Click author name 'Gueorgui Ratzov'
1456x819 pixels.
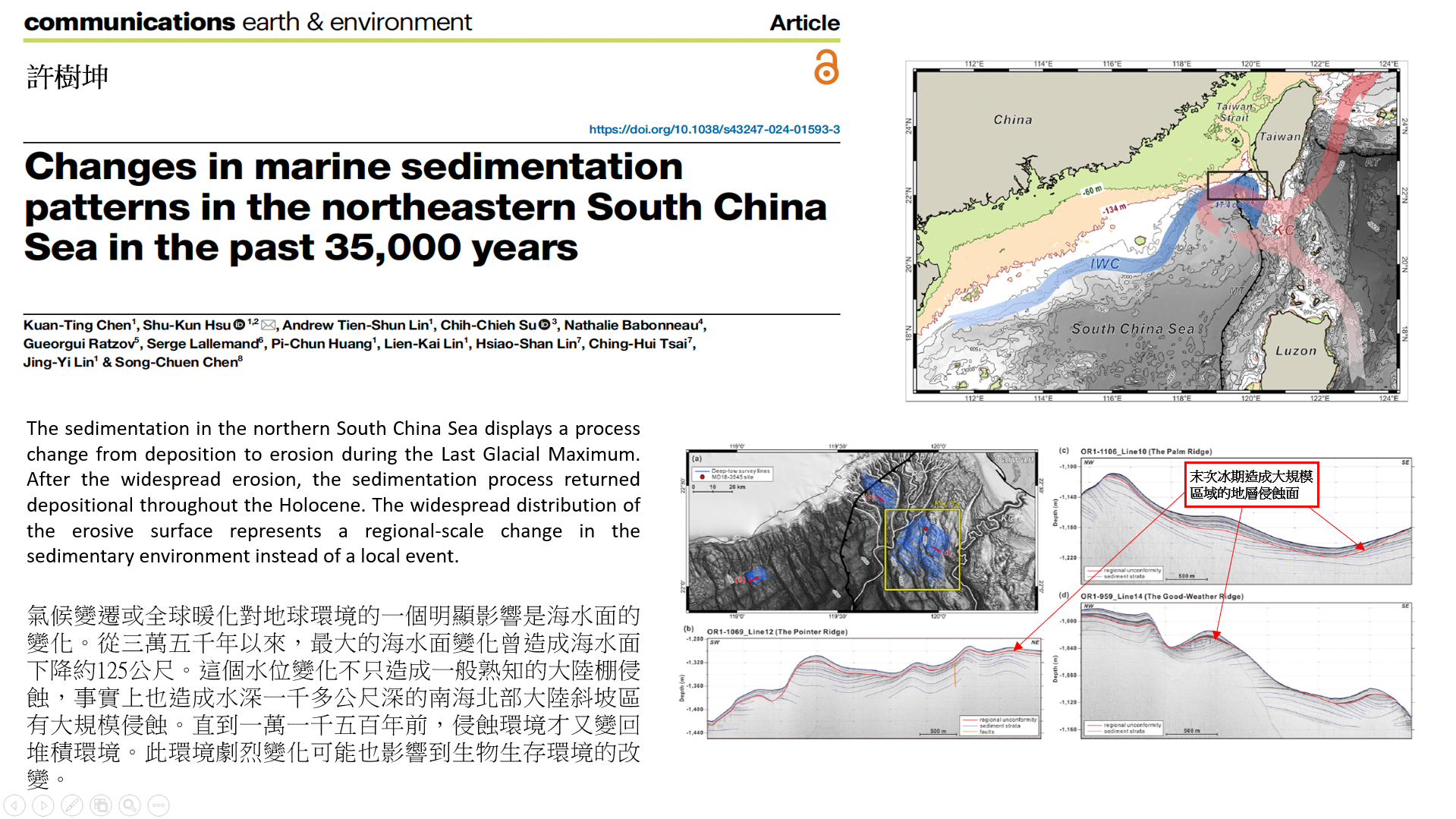coord(79,344)
